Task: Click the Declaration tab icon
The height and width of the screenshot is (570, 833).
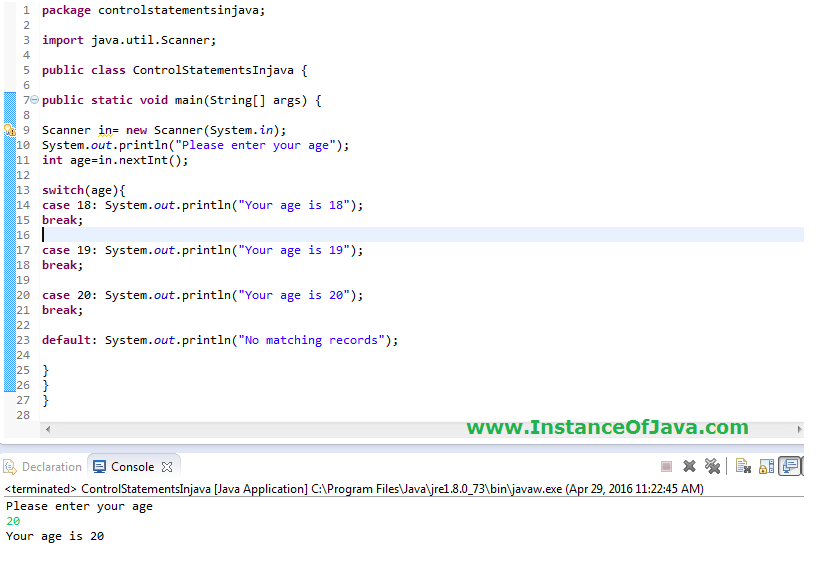Action: pyautogui.click(x=10, y=467)
